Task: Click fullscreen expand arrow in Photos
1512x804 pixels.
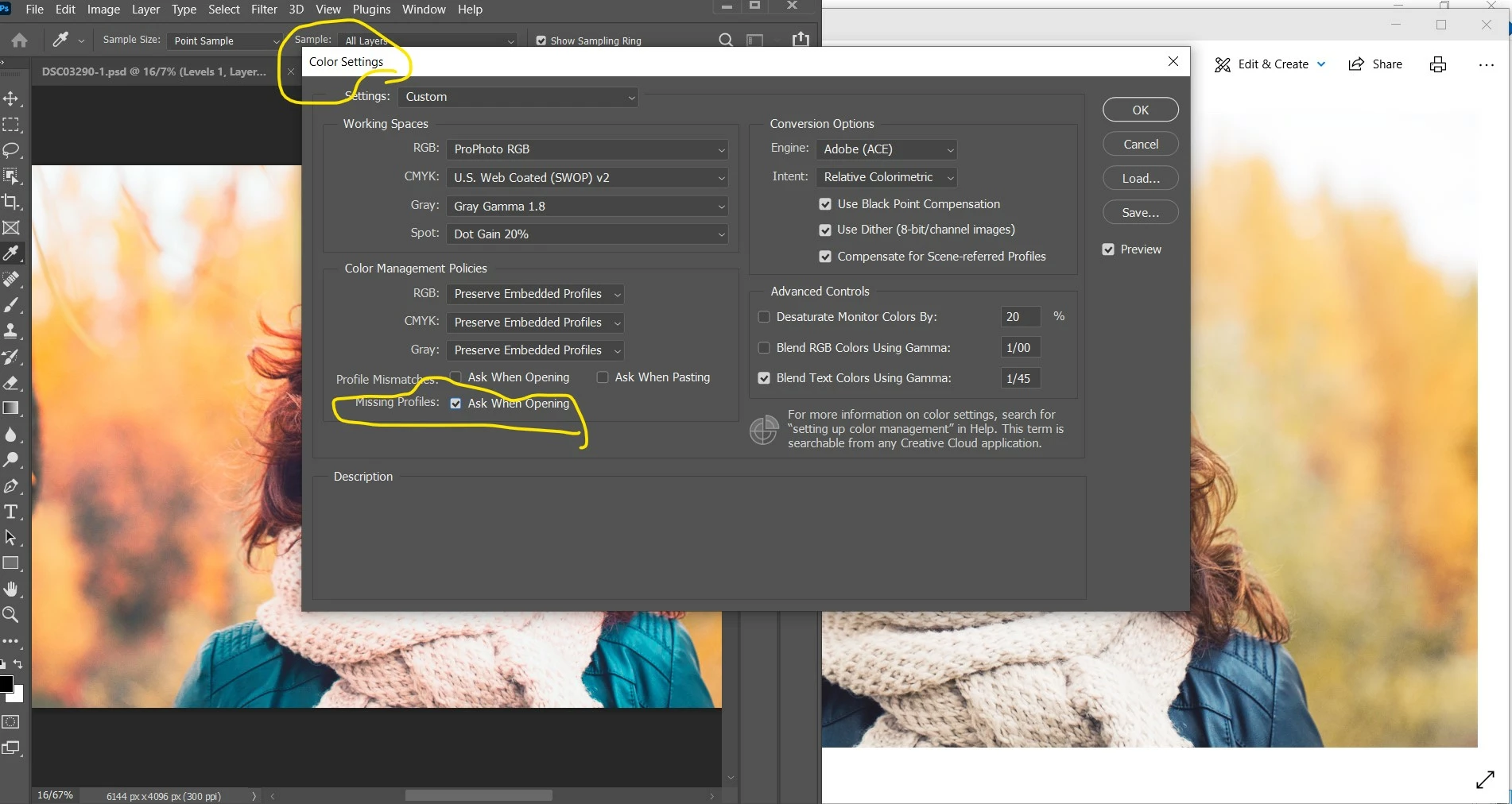Action: 1485,779
